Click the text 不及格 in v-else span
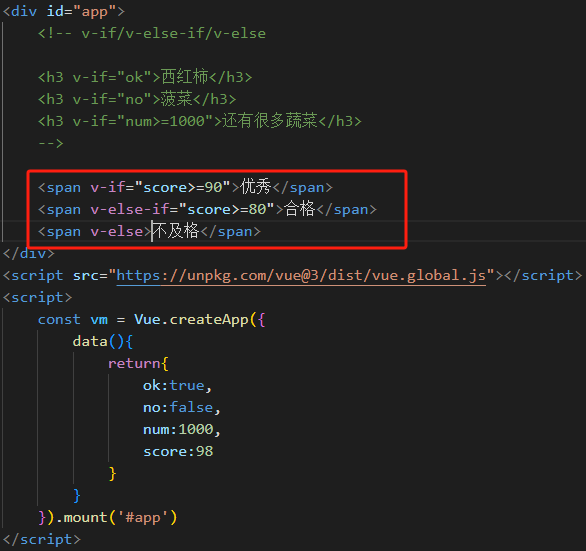Image resolution: width=586 pixels, height=551 pixels. click(x=176, y=231)
